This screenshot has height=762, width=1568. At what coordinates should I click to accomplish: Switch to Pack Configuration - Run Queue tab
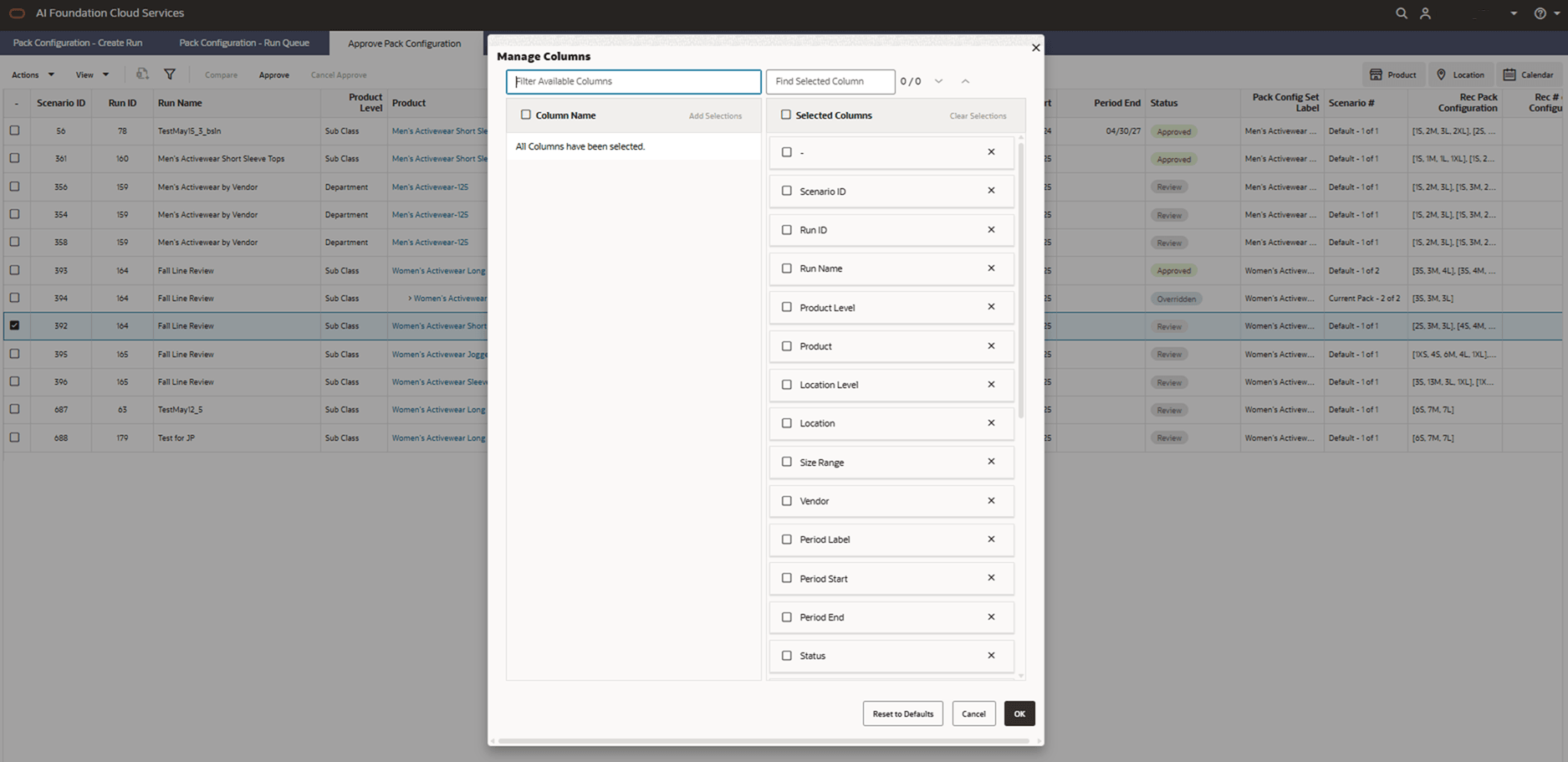(x=244, y=43)
